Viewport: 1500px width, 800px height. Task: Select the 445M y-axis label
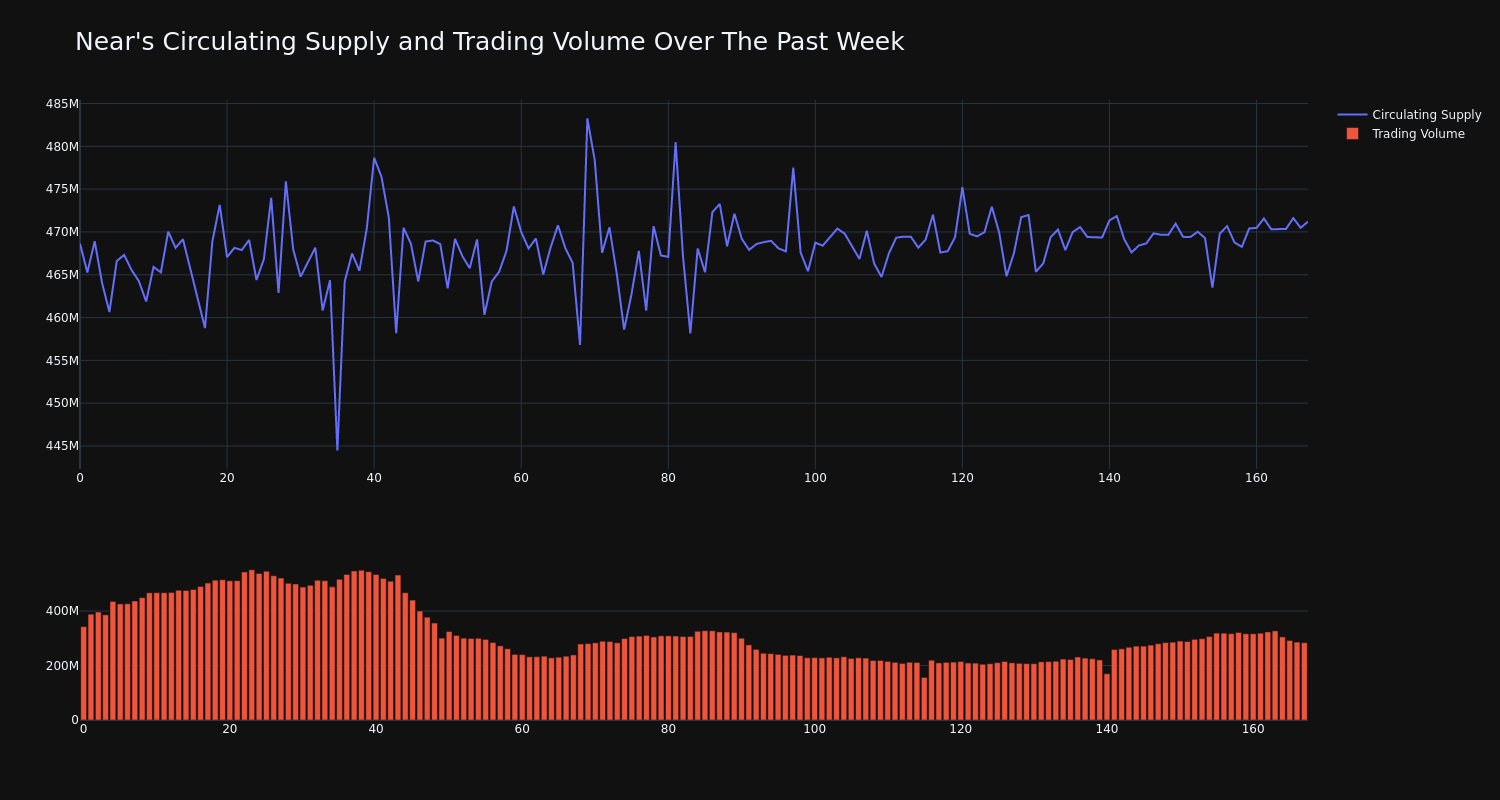62,446
